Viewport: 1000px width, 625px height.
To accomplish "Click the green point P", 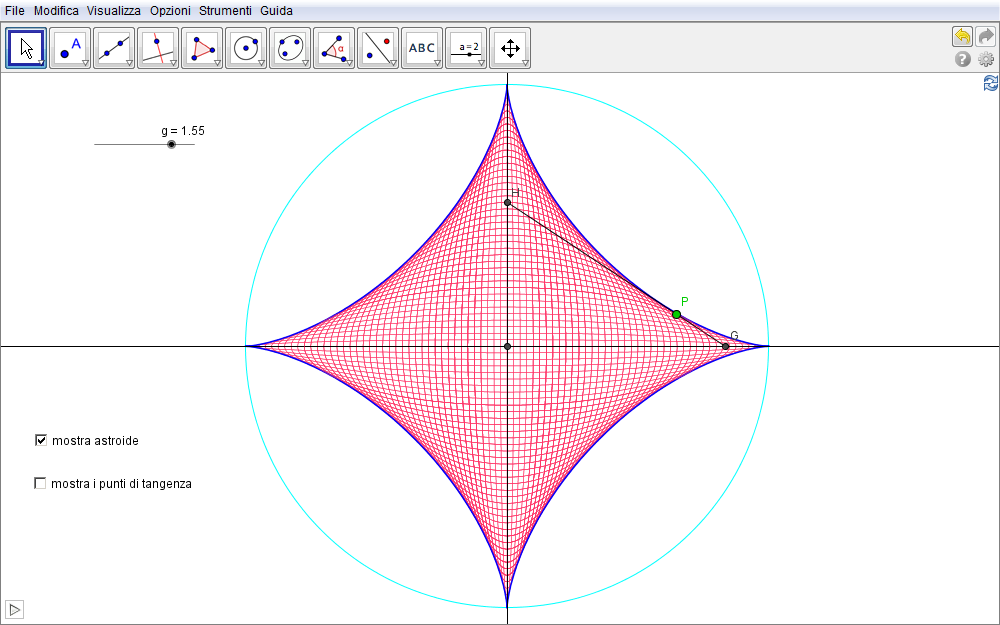I will click(x=677, y=315).
